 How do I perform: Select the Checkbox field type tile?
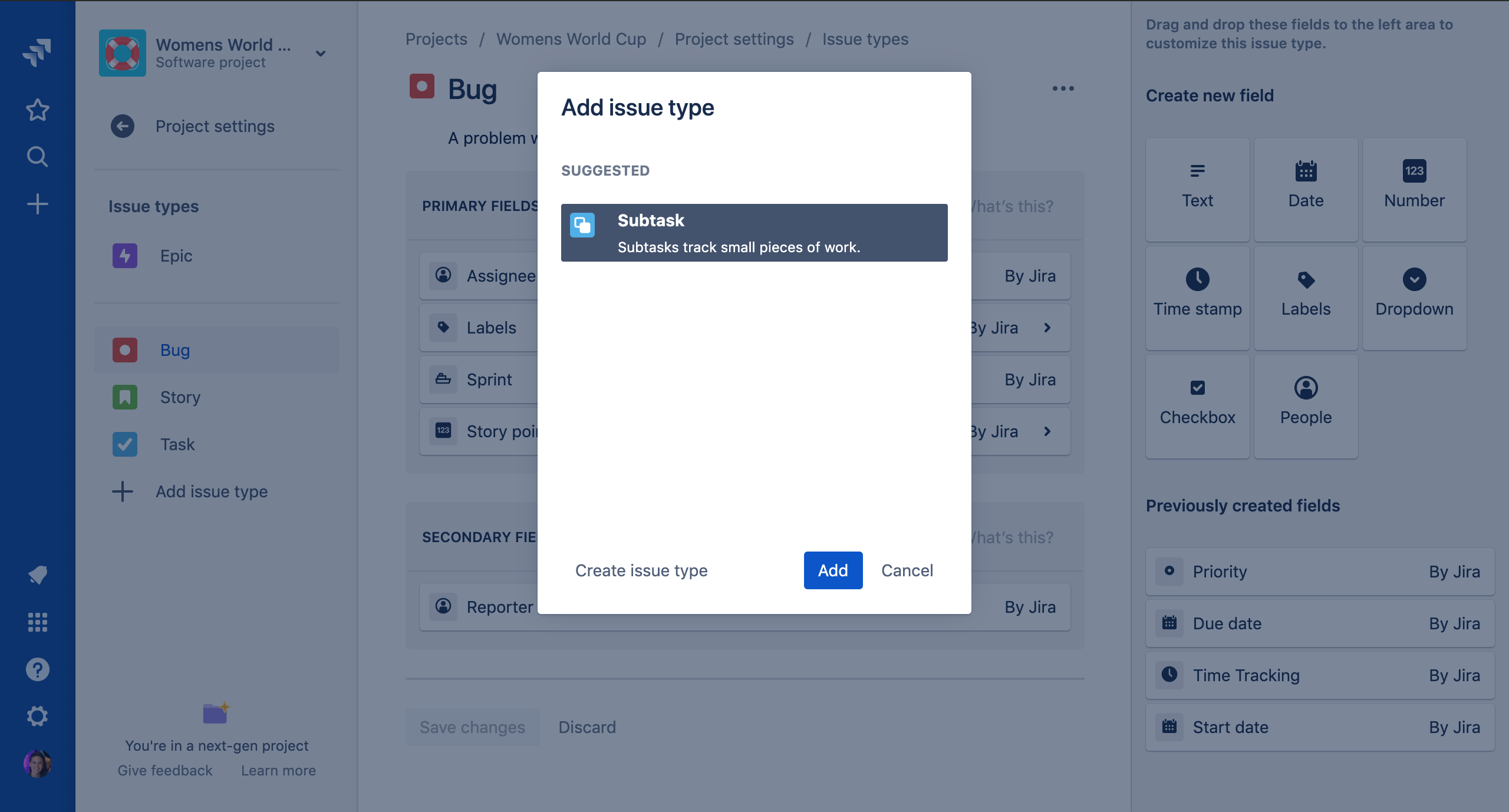(x=1197, y=405)
